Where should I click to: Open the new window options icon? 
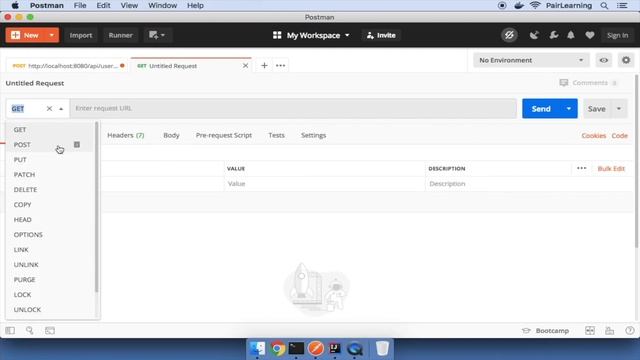point(157,35)
